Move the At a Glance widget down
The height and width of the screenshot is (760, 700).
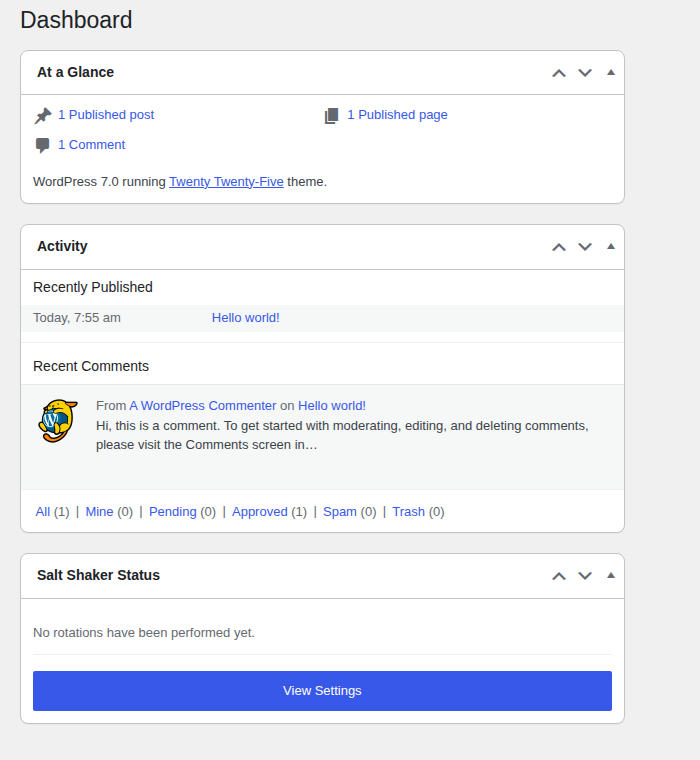pos(585,73)
